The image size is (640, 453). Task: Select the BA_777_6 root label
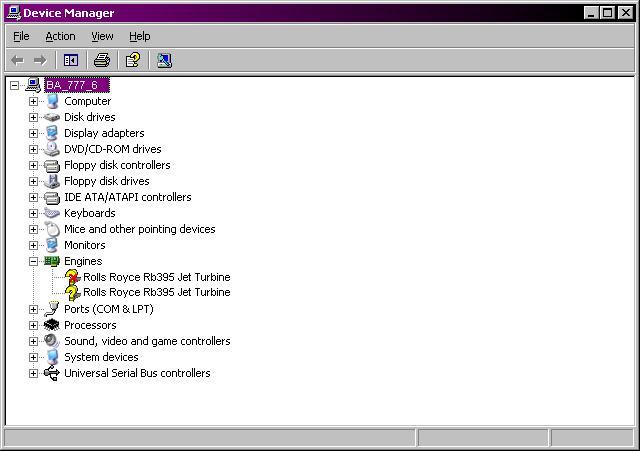[x=77, y=85]
